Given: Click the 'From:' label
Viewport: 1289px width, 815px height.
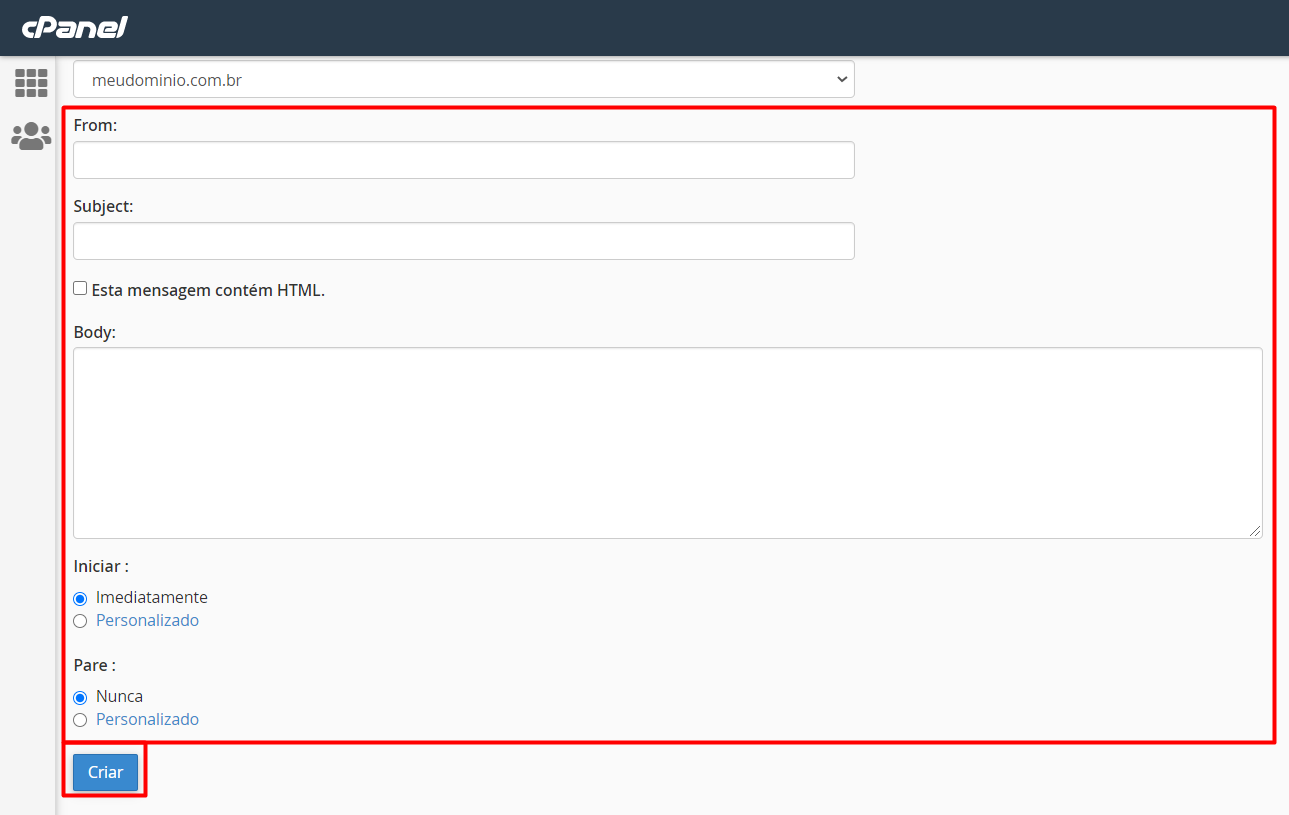Looking at the screenshot, I should click(x=96, y=125).
